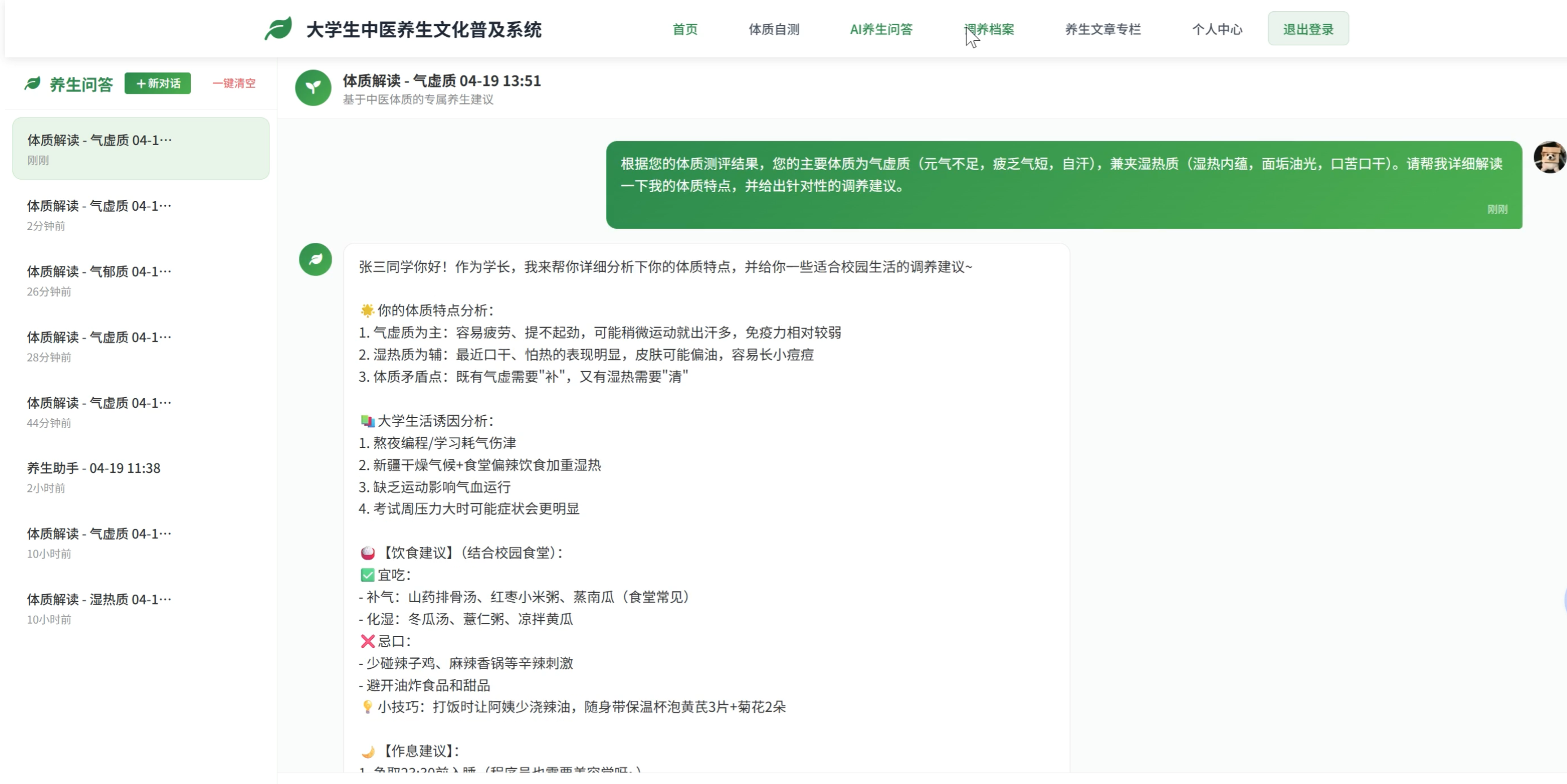Click the green user message bubble
The image size is (1567, 784).
click(1063, 185)
